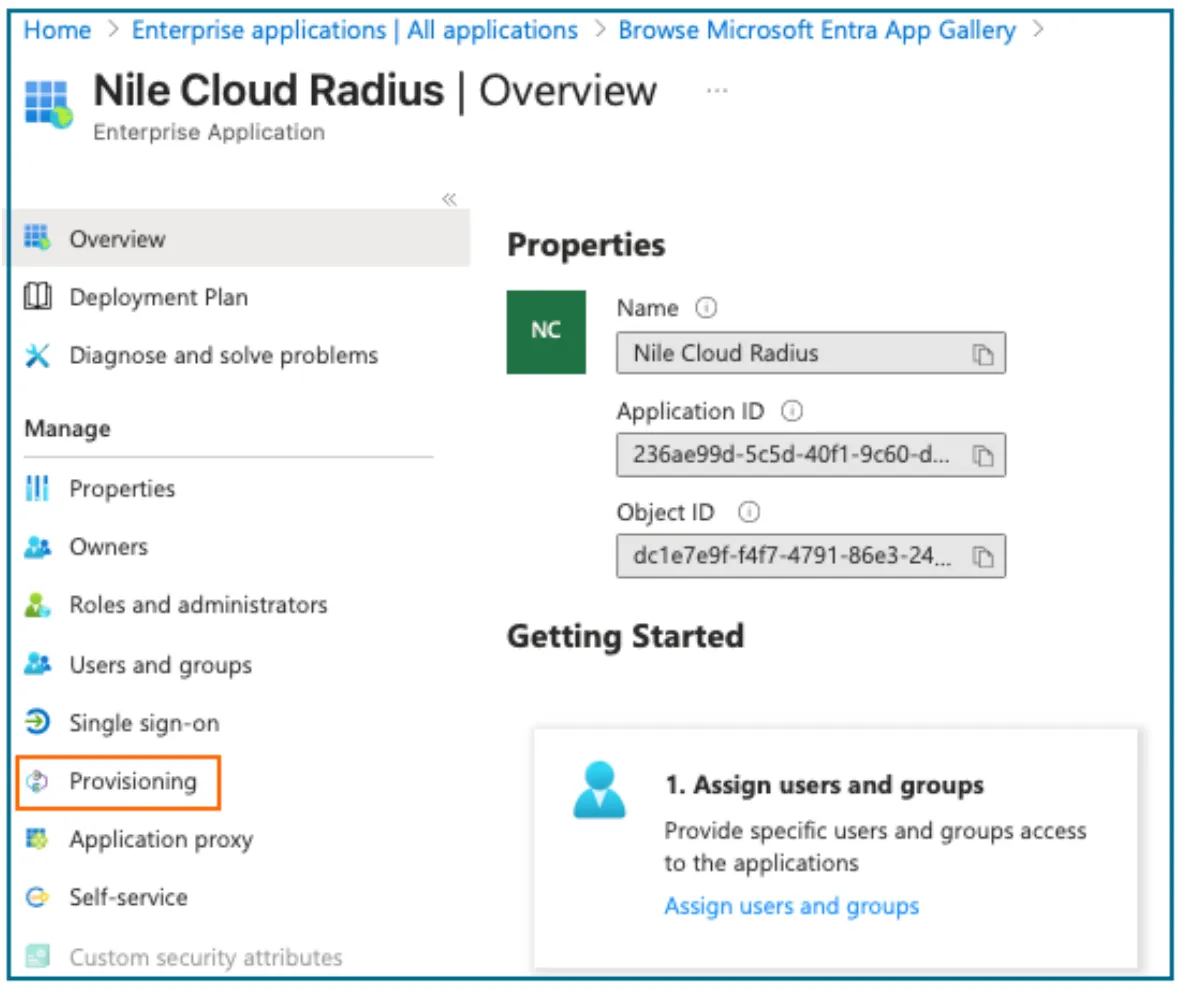This screenshot has width=1182, height=990.
Task: Click the Single sign-on arrow icon
Action: 38,722
